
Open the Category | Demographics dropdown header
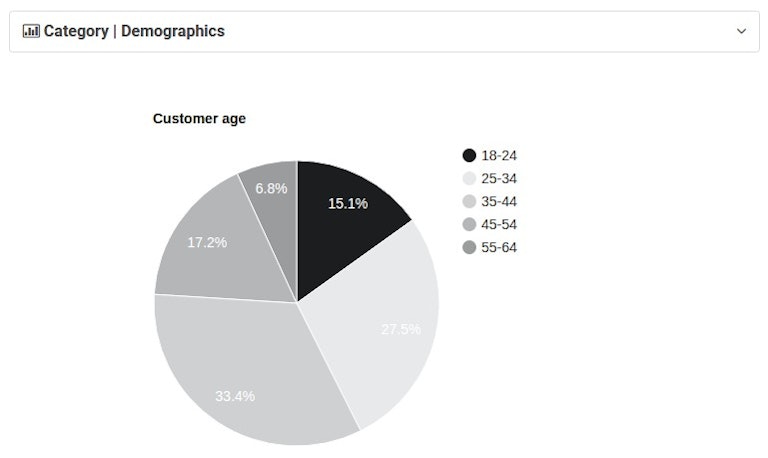tap(384, 31)
